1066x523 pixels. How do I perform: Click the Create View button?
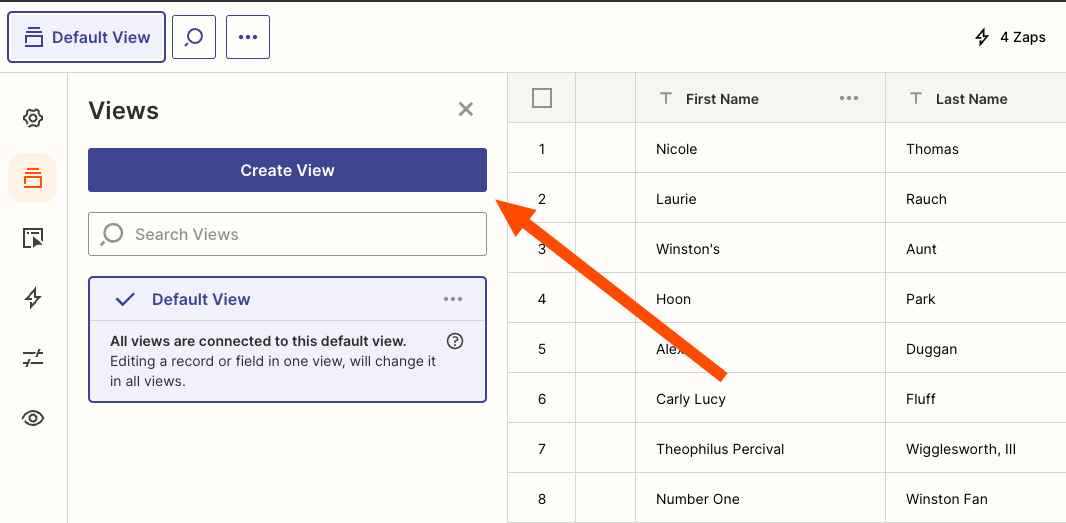288,170
